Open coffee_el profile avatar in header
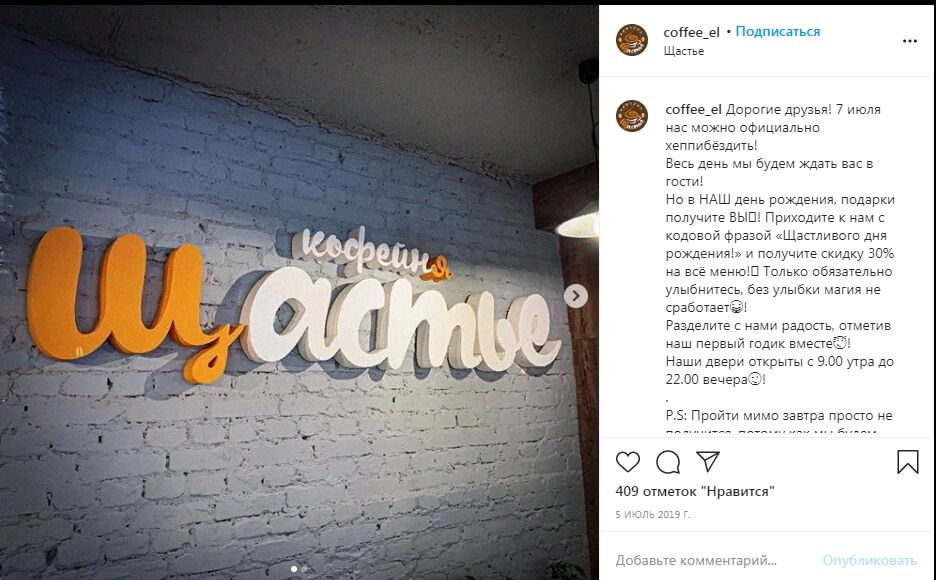This screenshot has height=580, width=936. click(x=632, y=41)
